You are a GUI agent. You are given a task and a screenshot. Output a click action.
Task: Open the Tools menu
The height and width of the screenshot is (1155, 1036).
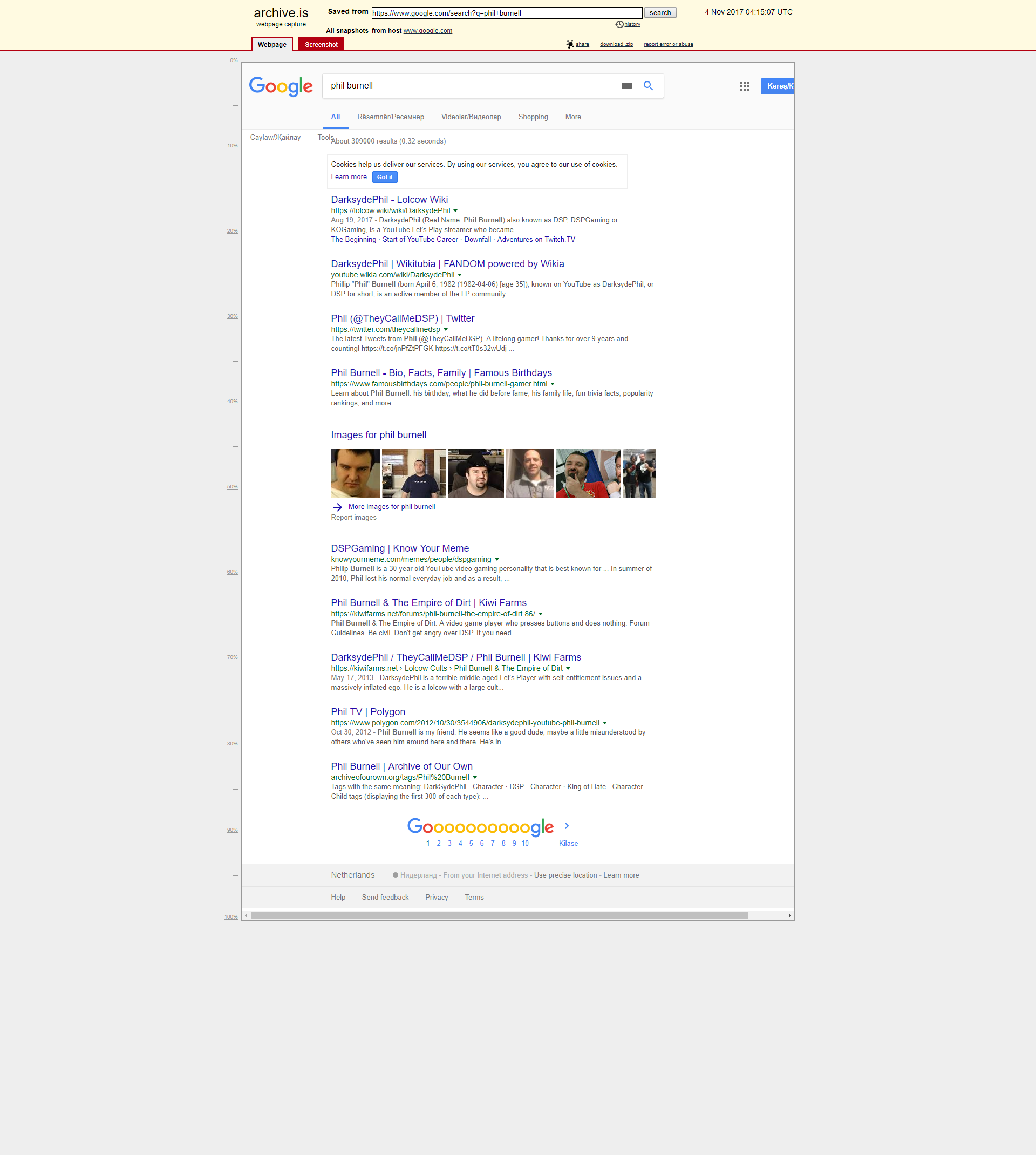[x=325, y=137]
